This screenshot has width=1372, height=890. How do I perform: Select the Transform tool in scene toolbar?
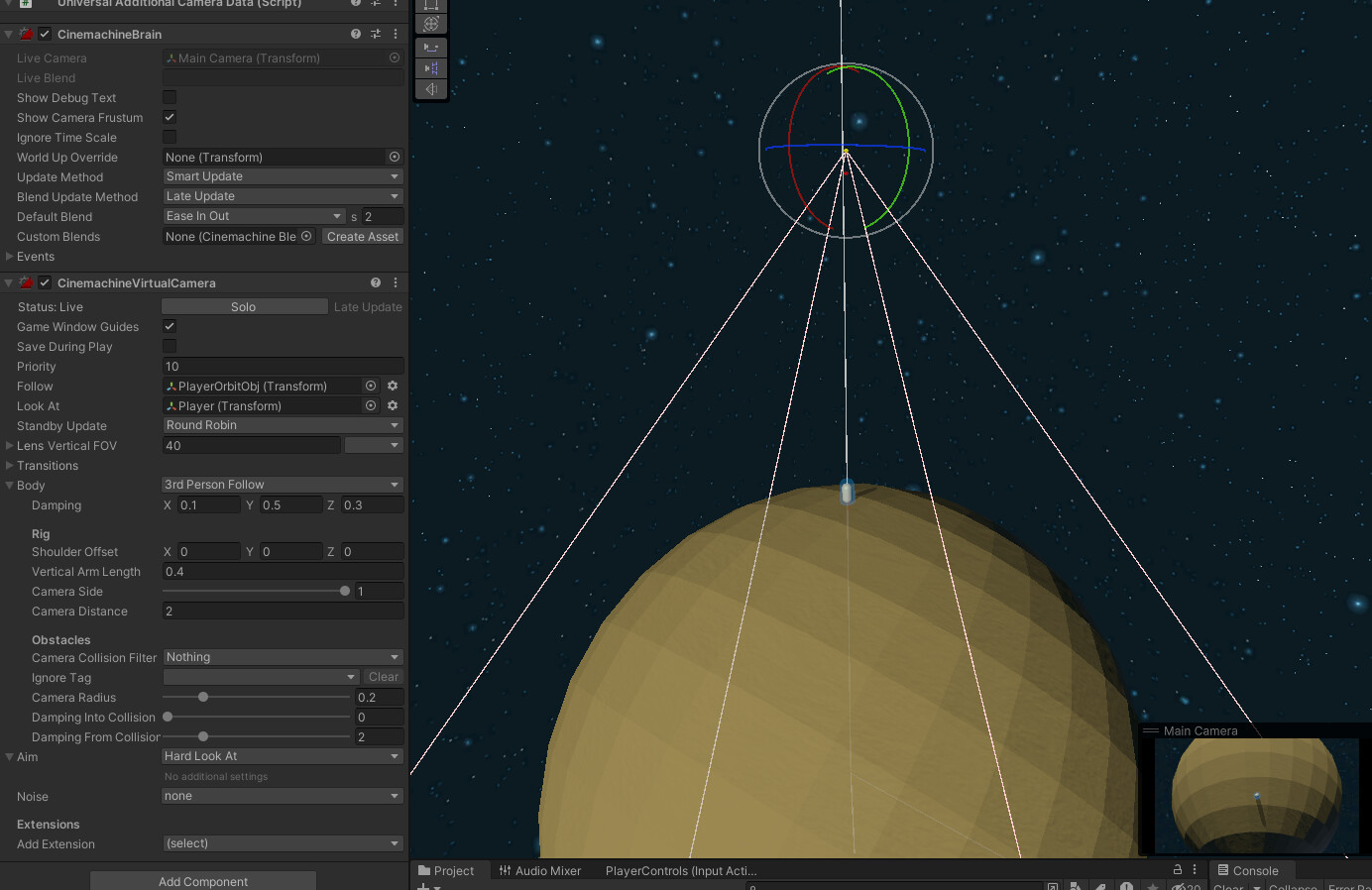coord(431,24)
